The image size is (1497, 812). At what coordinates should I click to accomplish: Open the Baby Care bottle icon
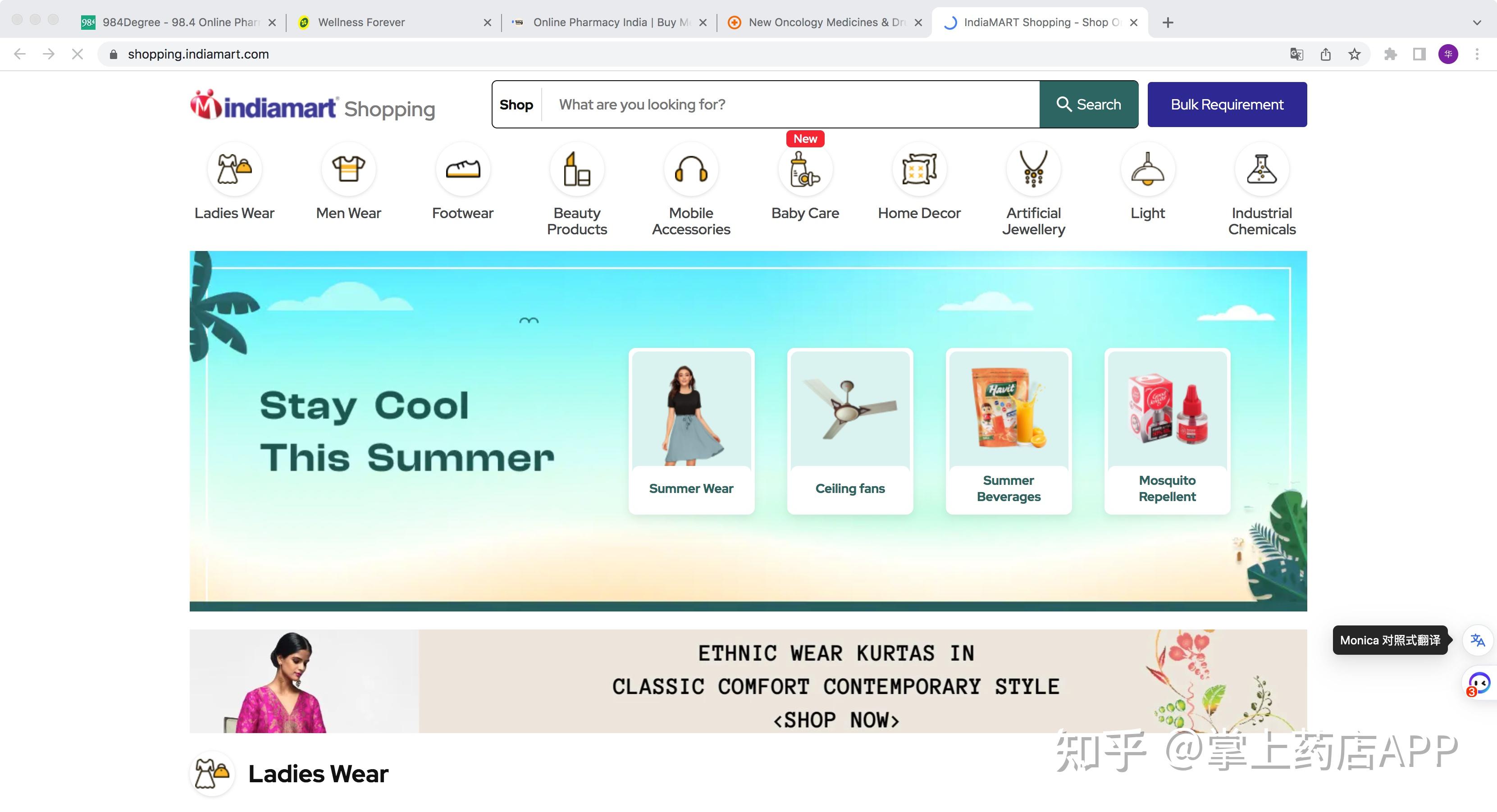point(805,170)
